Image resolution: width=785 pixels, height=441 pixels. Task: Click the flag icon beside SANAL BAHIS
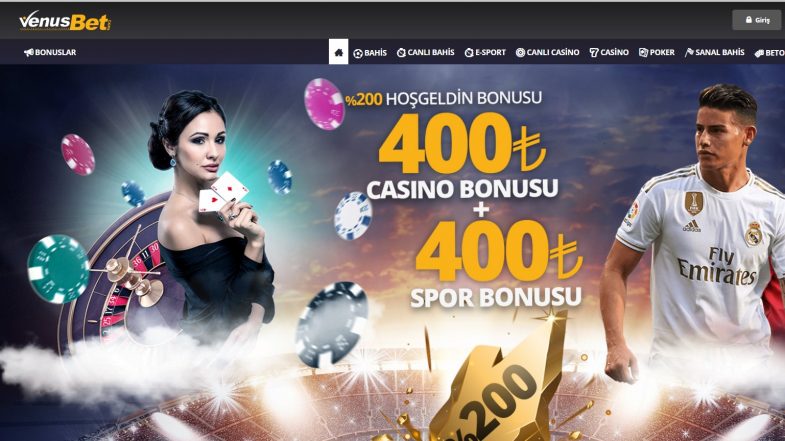coord(689,53)
